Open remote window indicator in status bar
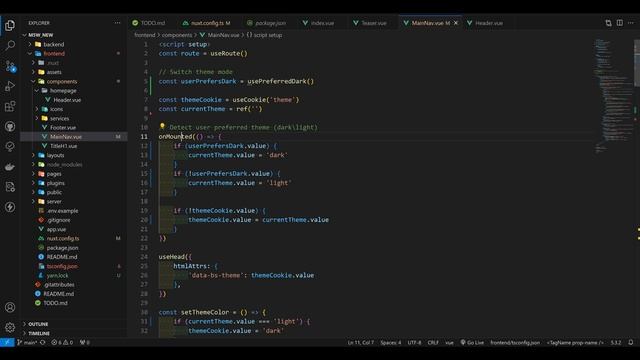The height and width of the screenshot is (360, 640). tap(7, 342)
